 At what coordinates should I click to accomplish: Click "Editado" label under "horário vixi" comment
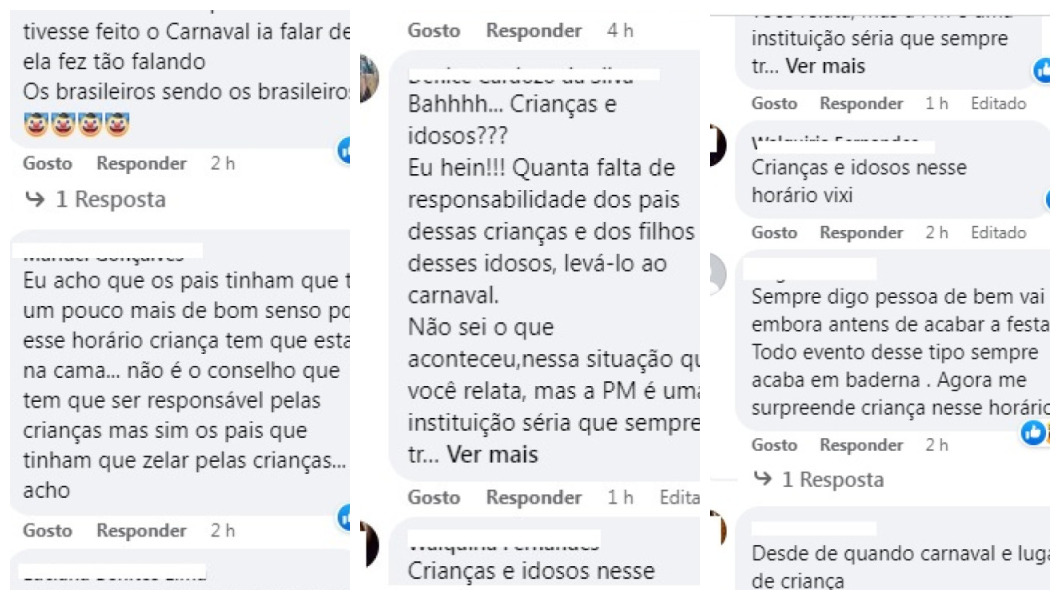tap(998, 233)
